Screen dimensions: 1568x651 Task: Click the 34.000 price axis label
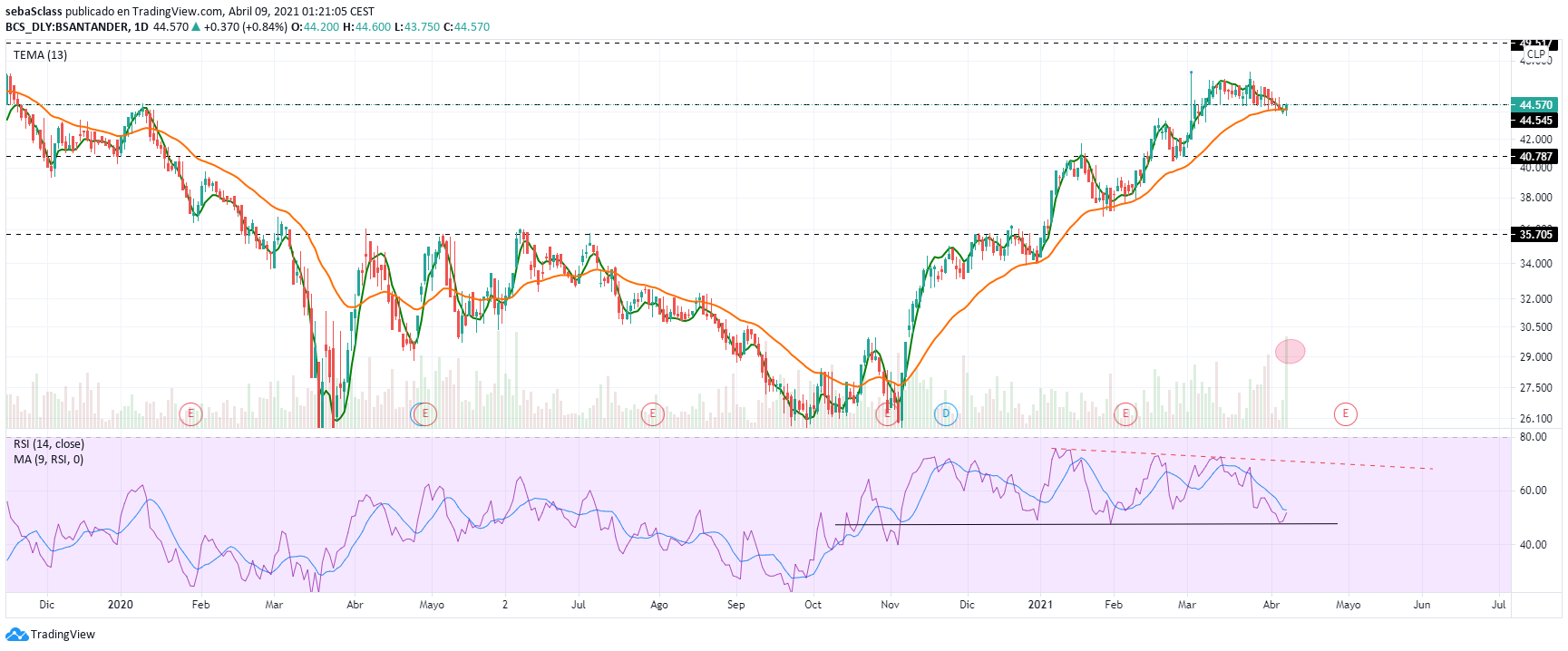[1536, 264]
